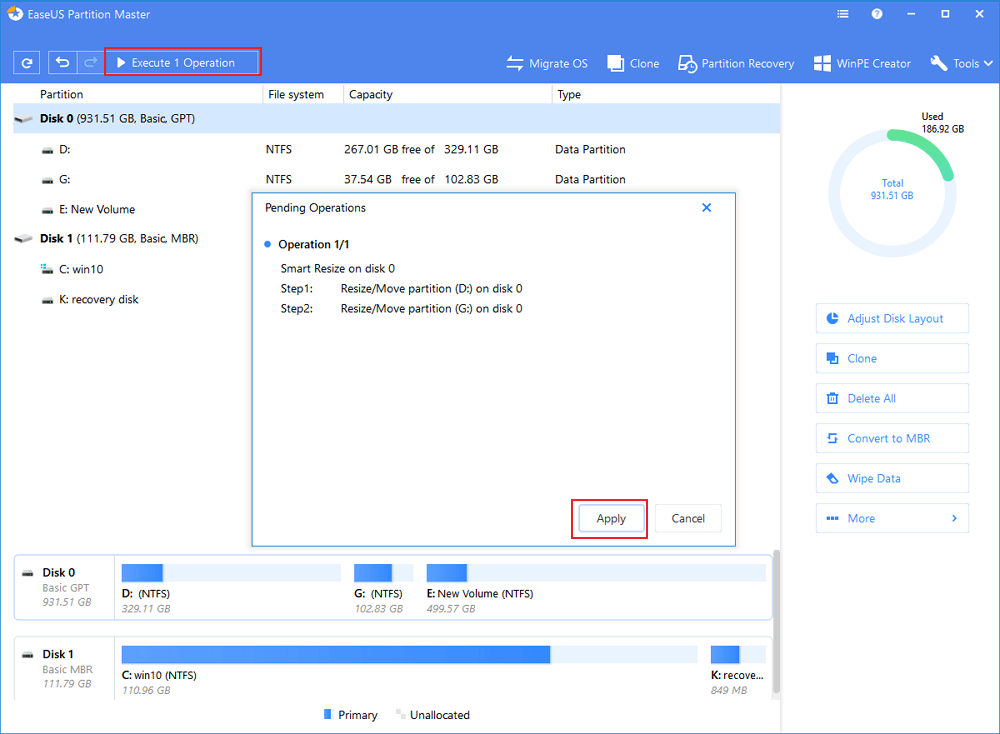The height and width of the screenshot is (734, 1000).
Task: Click Step2 Resize/Move partition (G:) text
Action: coord(431,309)
